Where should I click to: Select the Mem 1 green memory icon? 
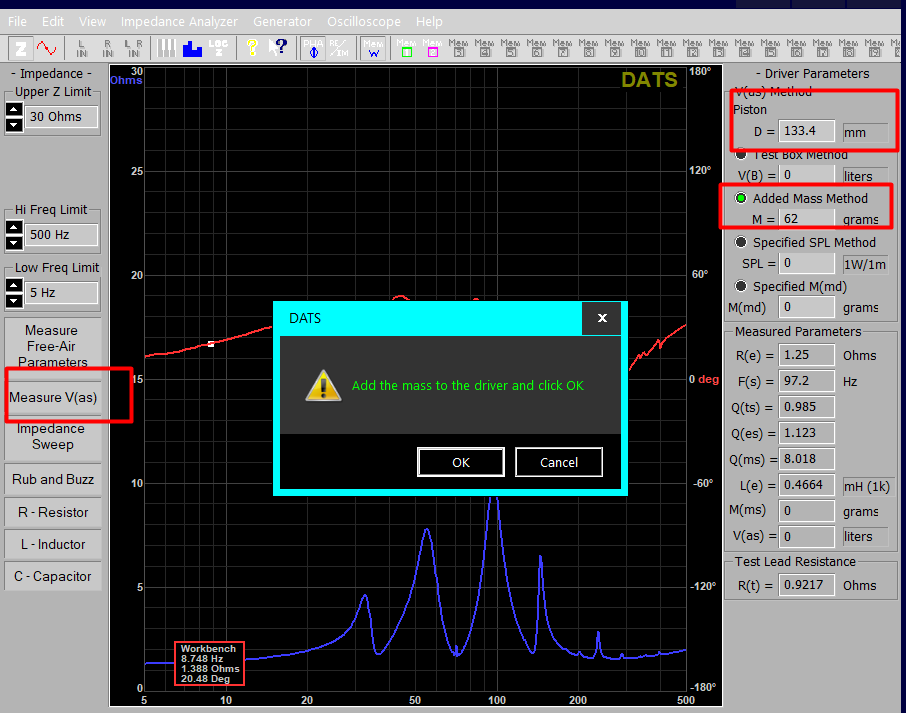tap(406, 48)
